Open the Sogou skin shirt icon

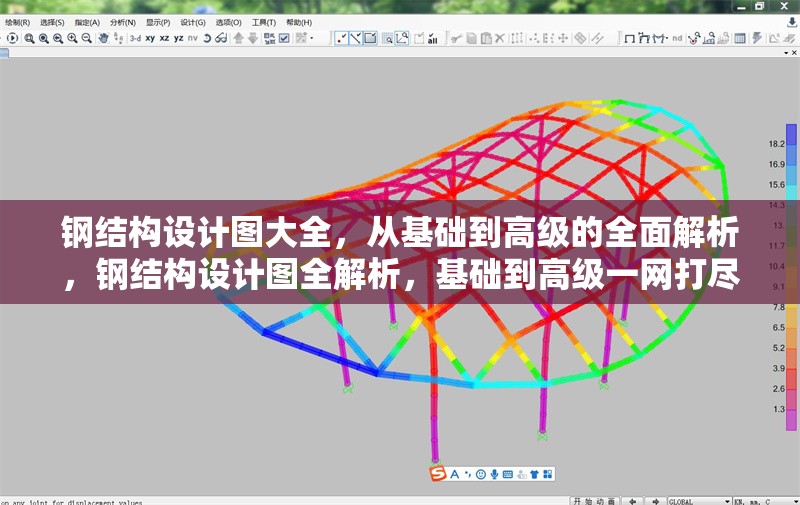pyautogui.click(x=534, y=474)
